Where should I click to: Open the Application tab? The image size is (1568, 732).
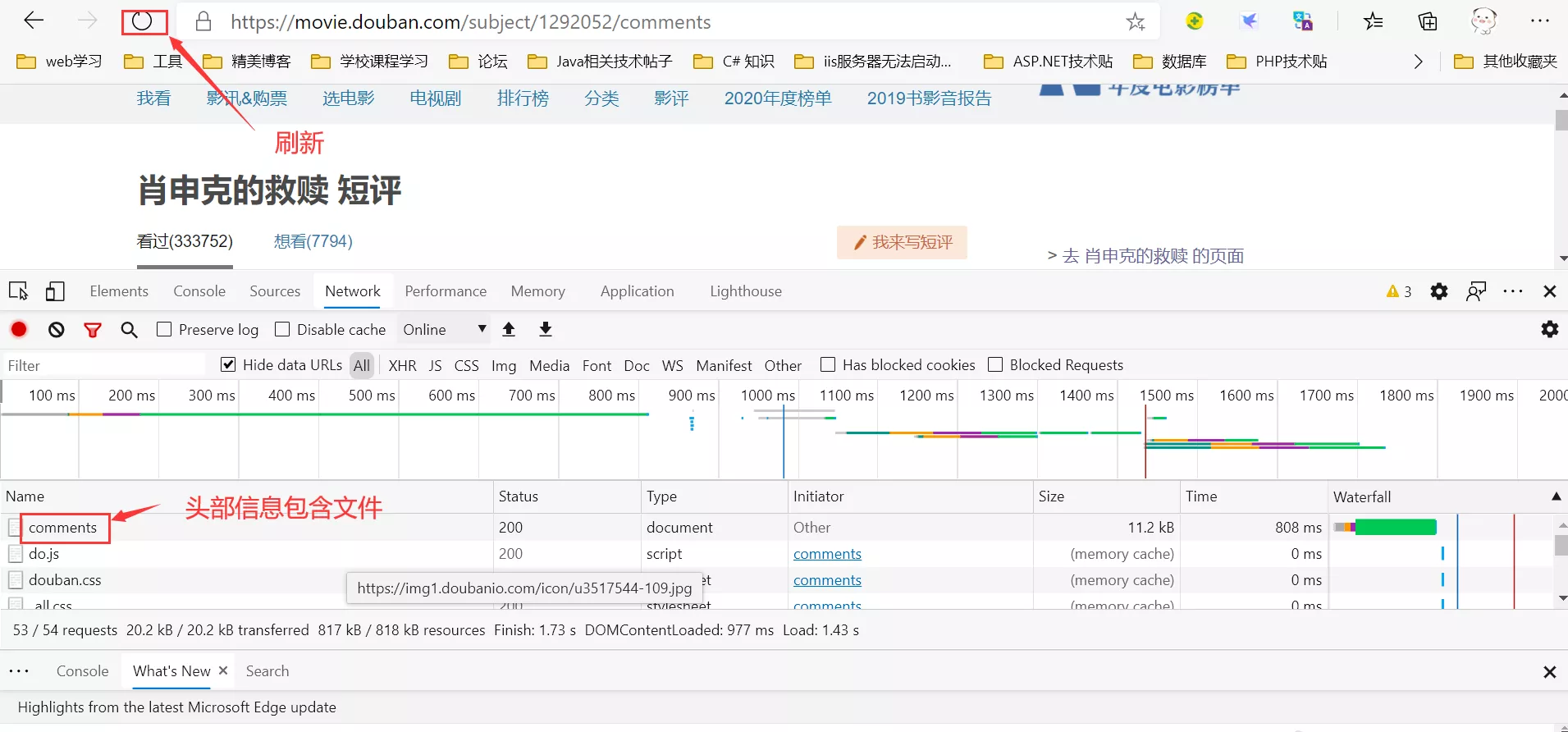click(x=637, y=291)
